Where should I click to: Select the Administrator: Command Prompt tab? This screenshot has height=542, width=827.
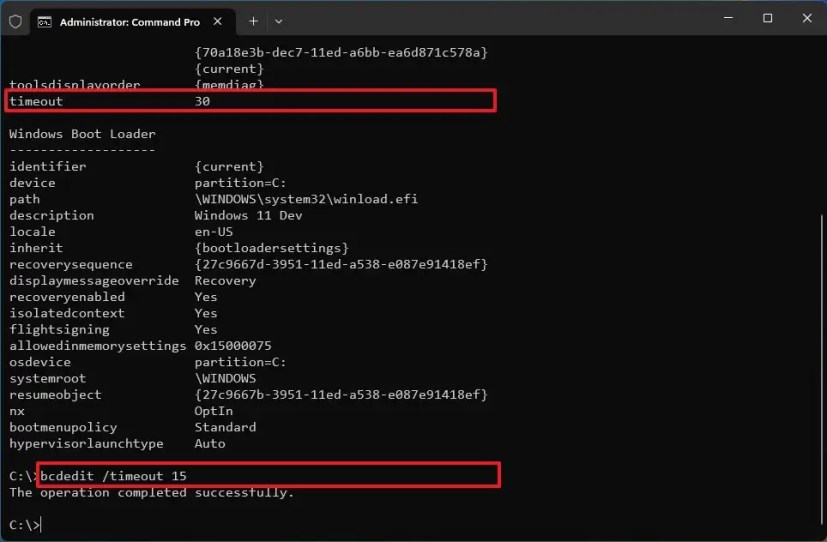coord(133,22)
